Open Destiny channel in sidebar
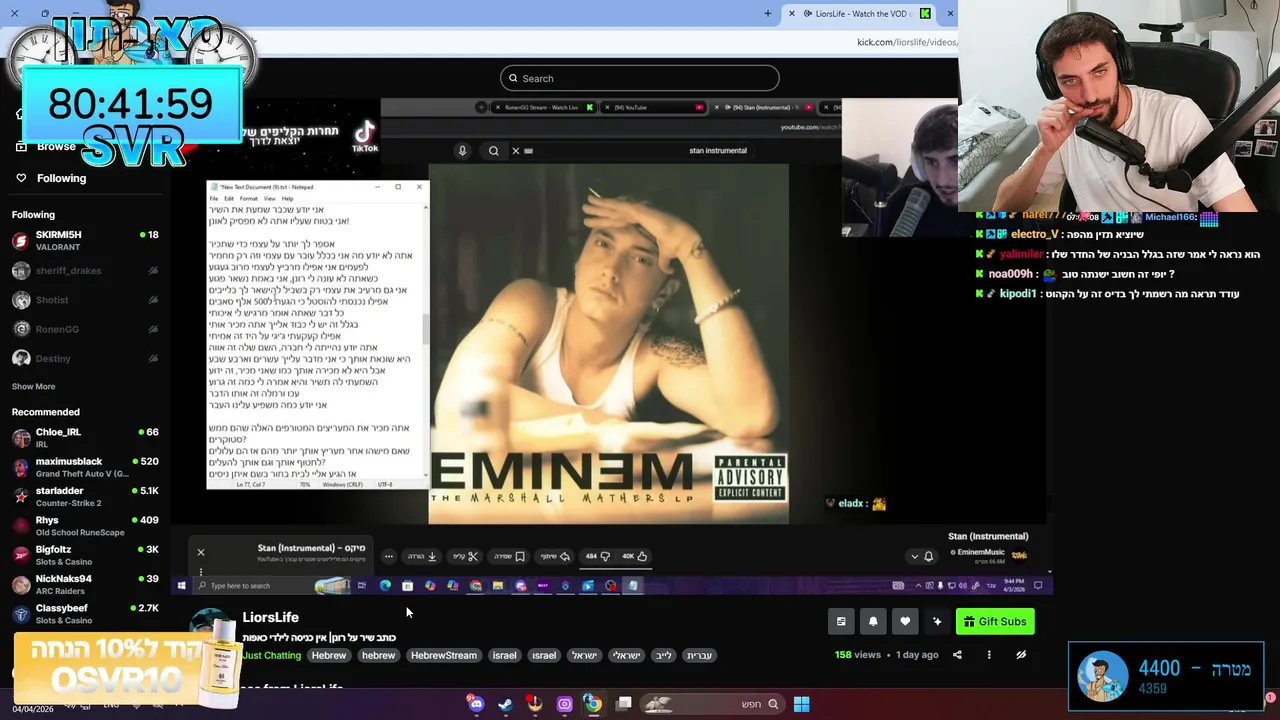The width and height of the screenshot is (1280, 720). point(85,358)
